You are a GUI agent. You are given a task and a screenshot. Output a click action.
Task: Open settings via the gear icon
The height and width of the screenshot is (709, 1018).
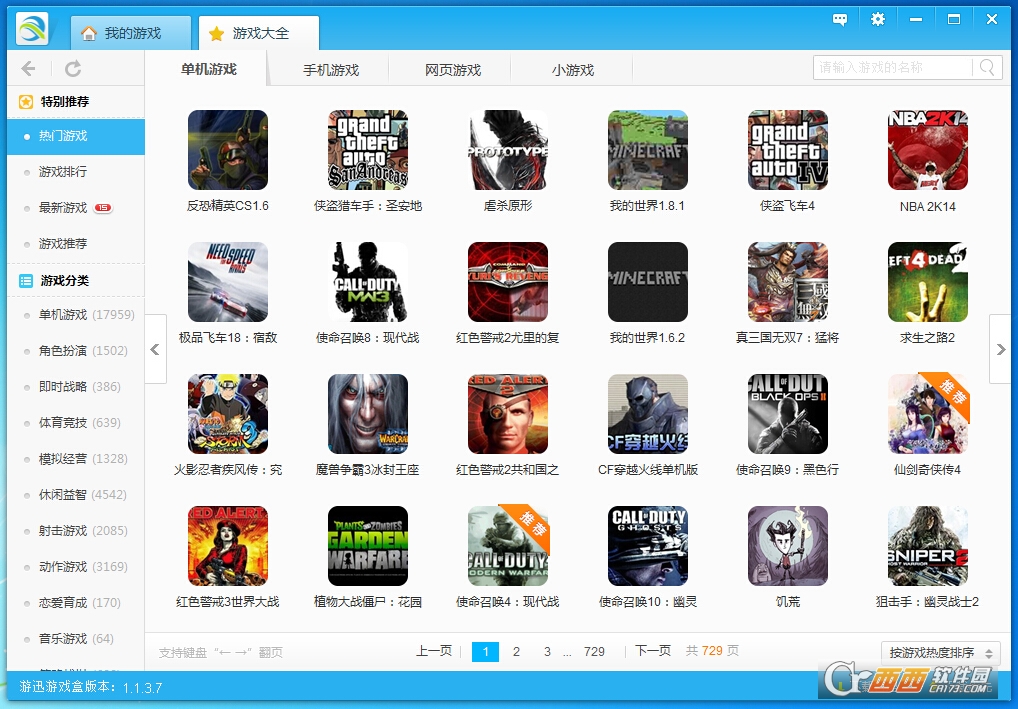coord(878,19)
